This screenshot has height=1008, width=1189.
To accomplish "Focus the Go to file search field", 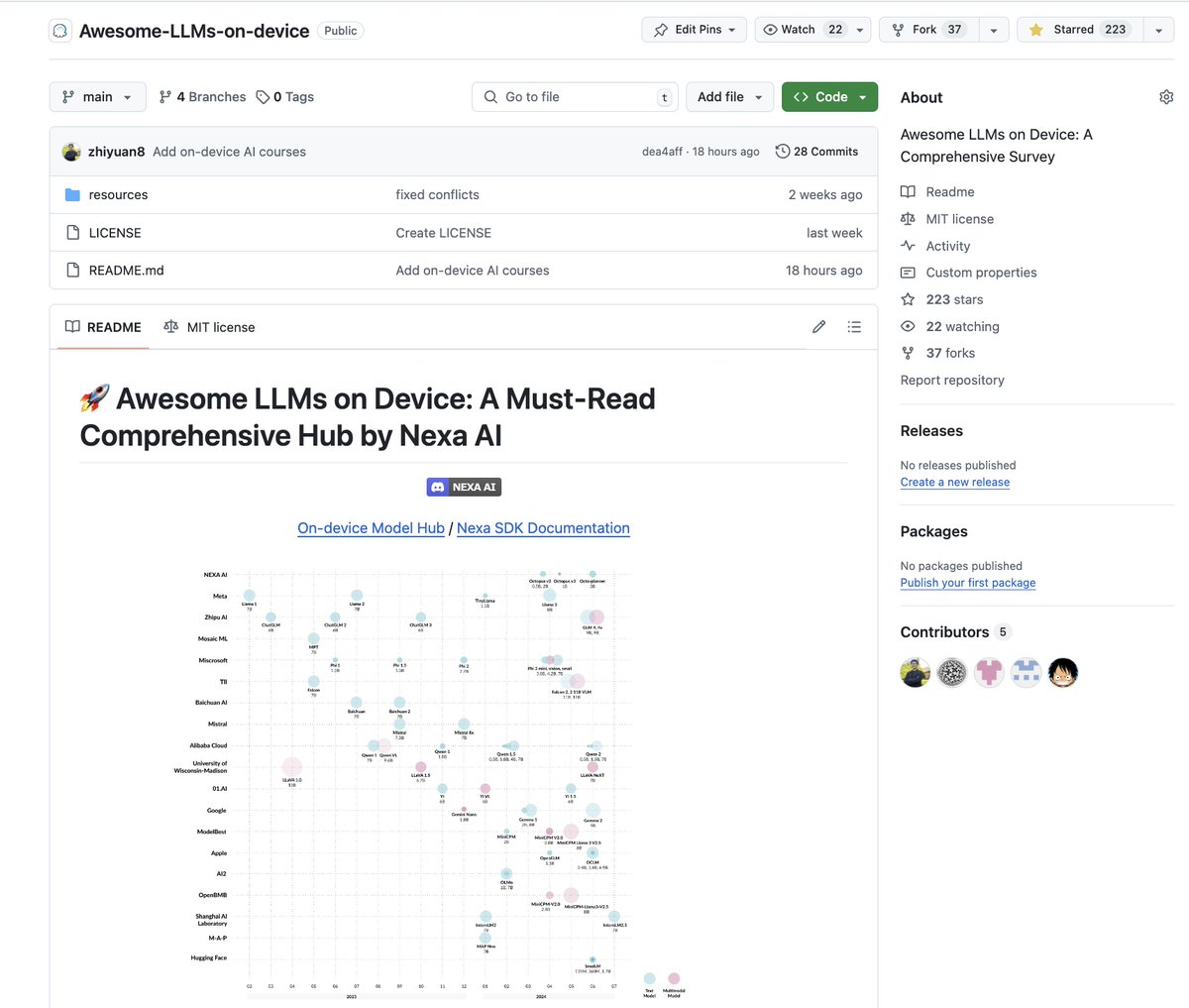I will pos(575,97).
